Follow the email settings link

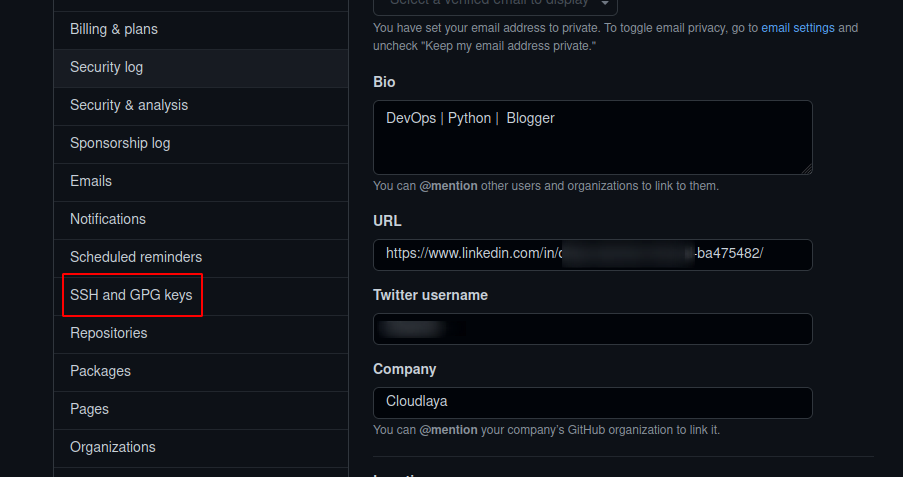(x=798, y=28)
